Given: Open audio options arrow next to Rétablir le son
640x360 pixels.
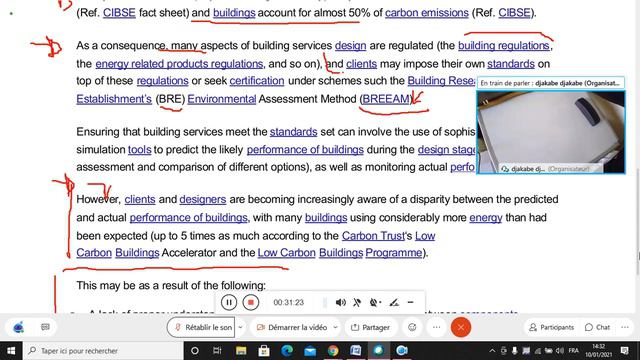Looking at the screenshot, I should pos(240,327).
